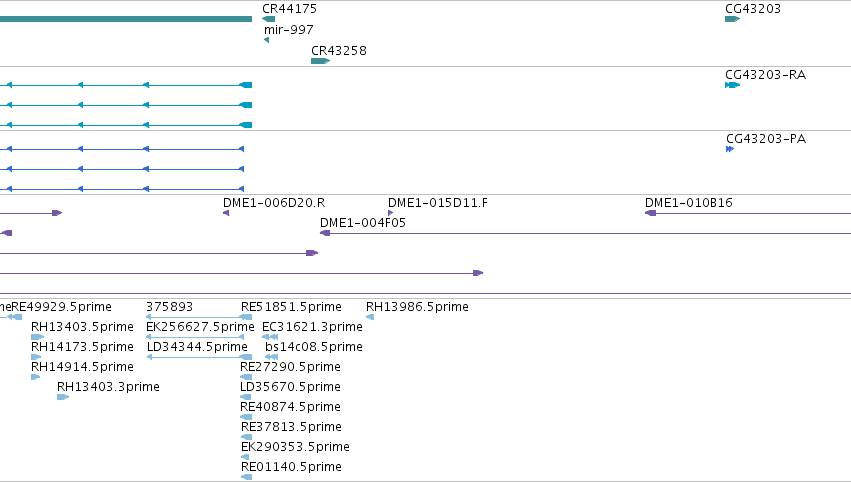Viewport: 851px width, 482px height.
Task: Click the CG43203-PA double-arrow glyph
Action: point(730,149)
